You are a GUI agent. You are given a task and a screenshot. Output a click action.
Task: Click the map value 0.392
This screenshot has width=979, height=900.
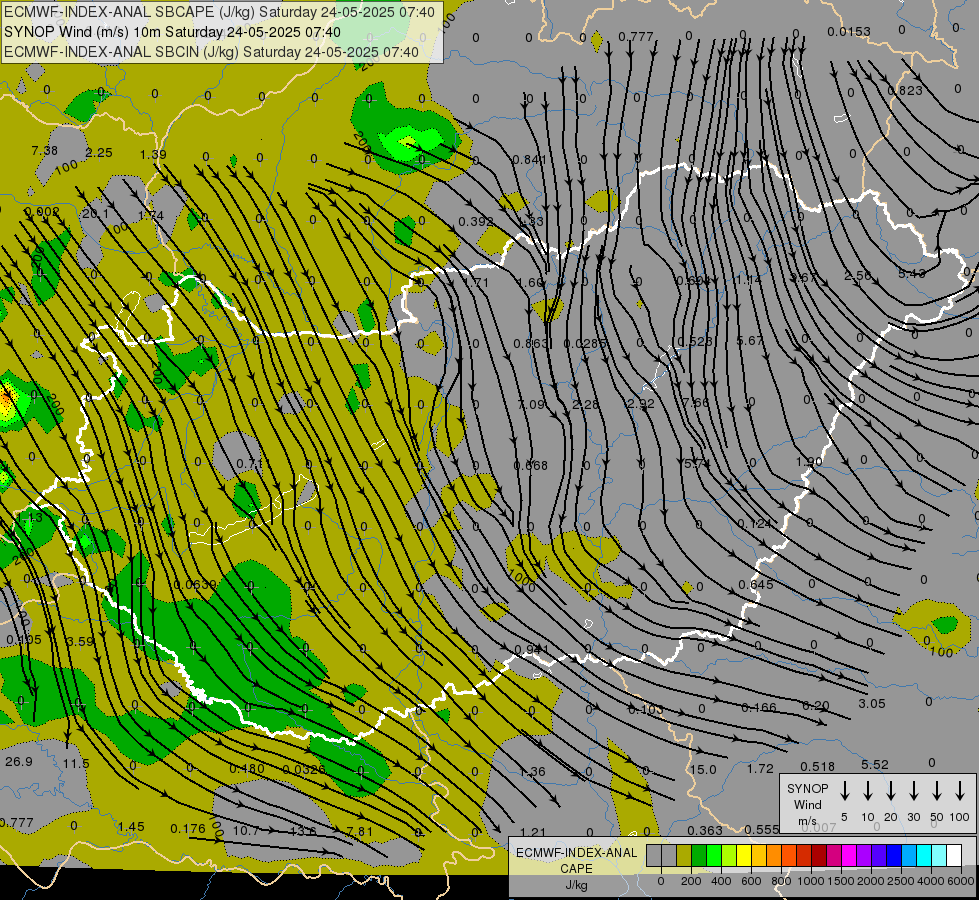point(476,222)
